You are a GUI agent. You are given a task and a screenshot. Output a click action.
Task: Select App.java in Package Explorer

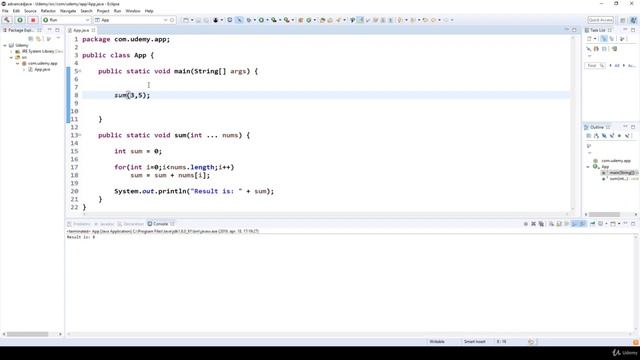(42, 70)
